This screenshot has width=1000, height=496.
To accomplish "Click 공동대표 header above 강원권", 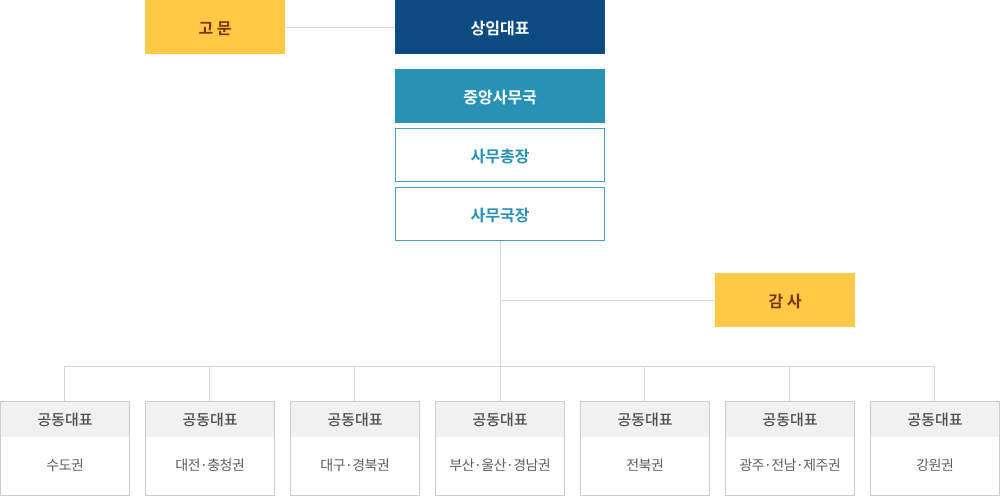I will point(935,419).
